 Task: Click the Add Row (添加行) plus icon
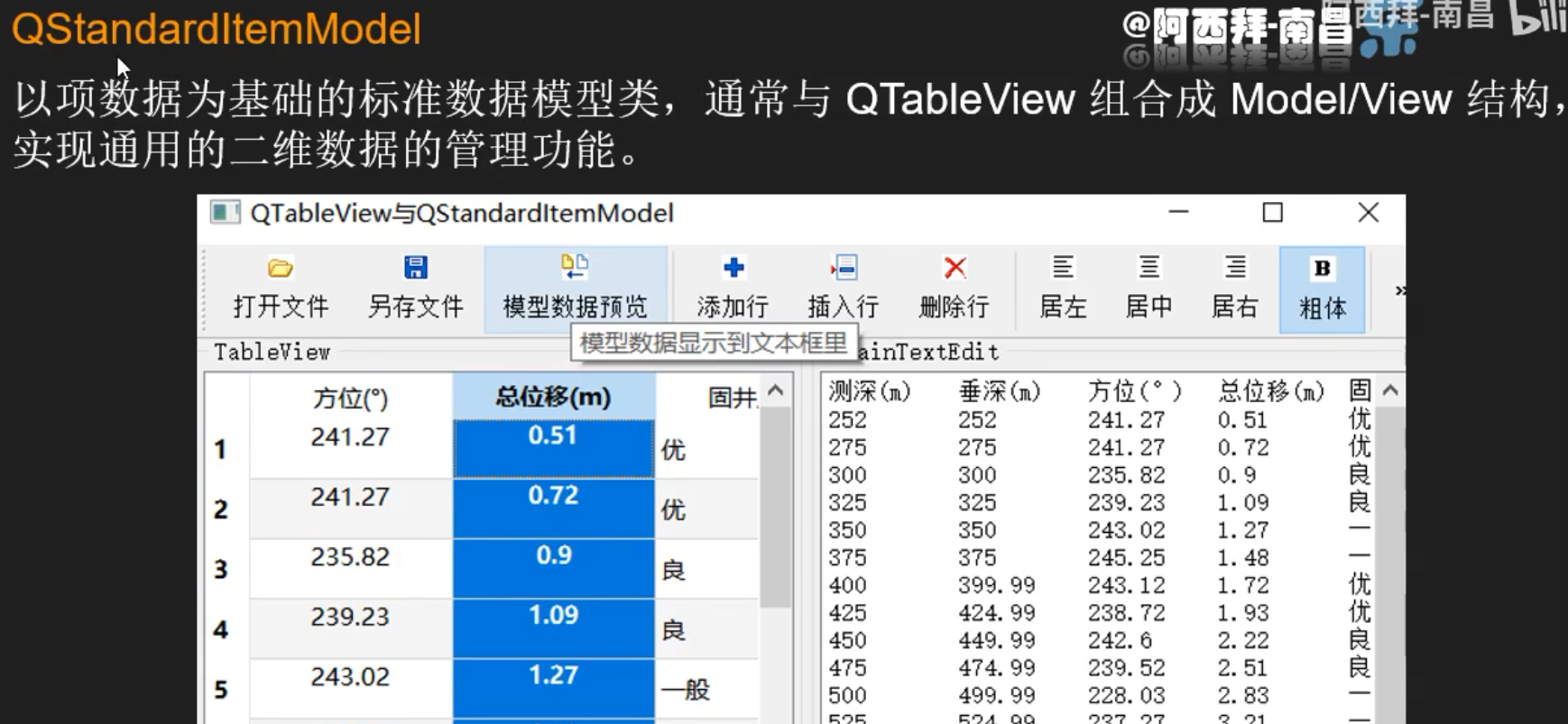[733, 269]
